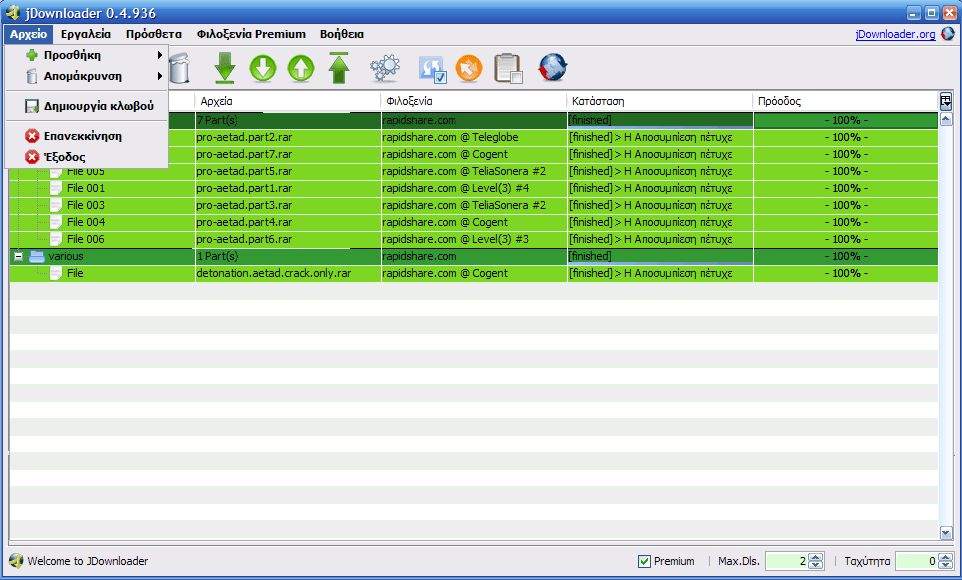Open the Αρχείο menu
This screenshot has height=580, width=962.
(x=28, y=34)
